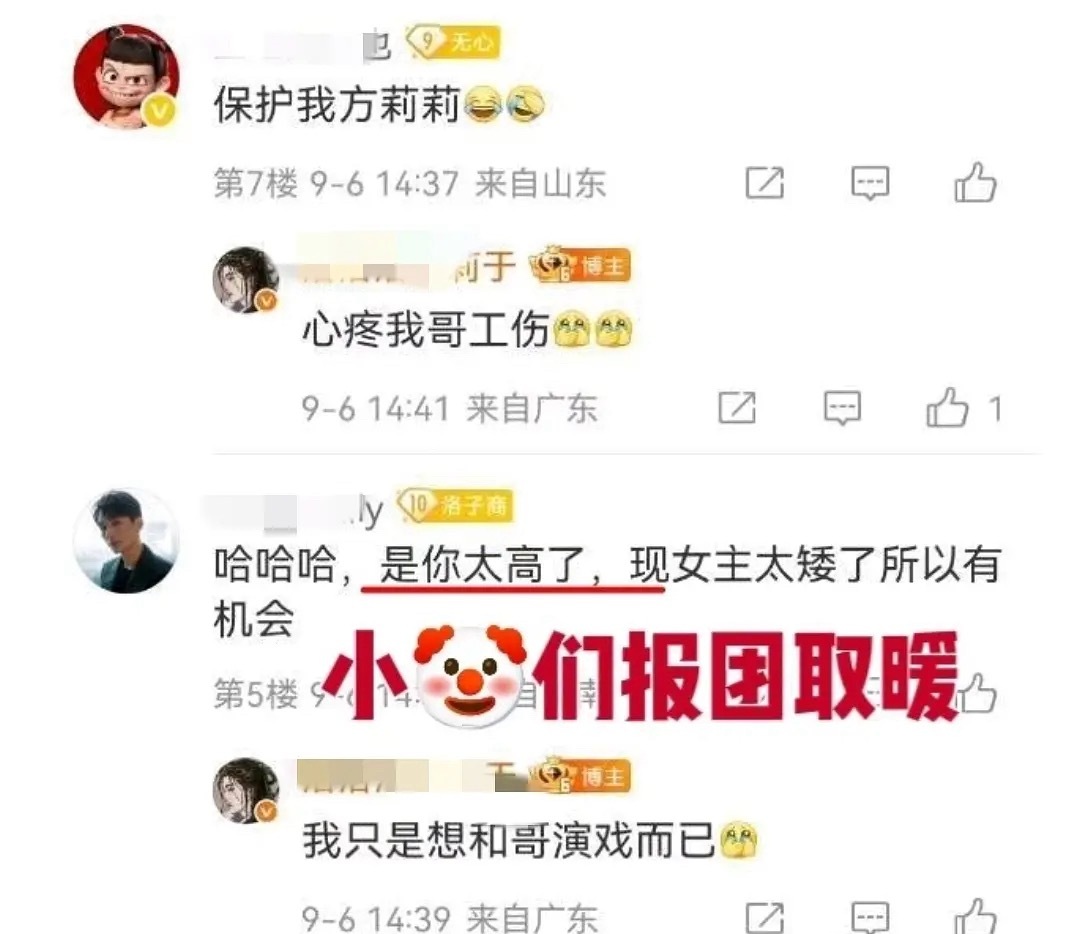The image size is (1080, 934).
Task: Tap the 无心 level 9 fan badge
Action: 453,41
